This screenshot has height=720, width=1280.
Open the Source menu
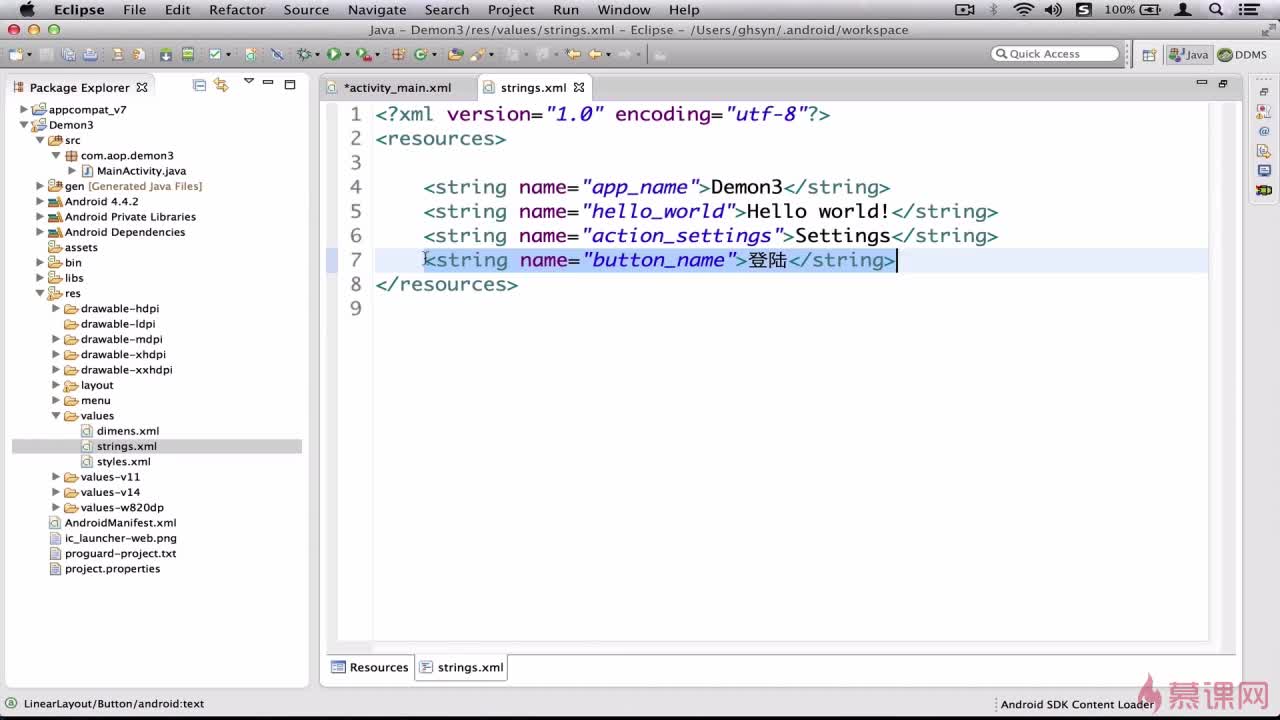(x=306, y=9)
